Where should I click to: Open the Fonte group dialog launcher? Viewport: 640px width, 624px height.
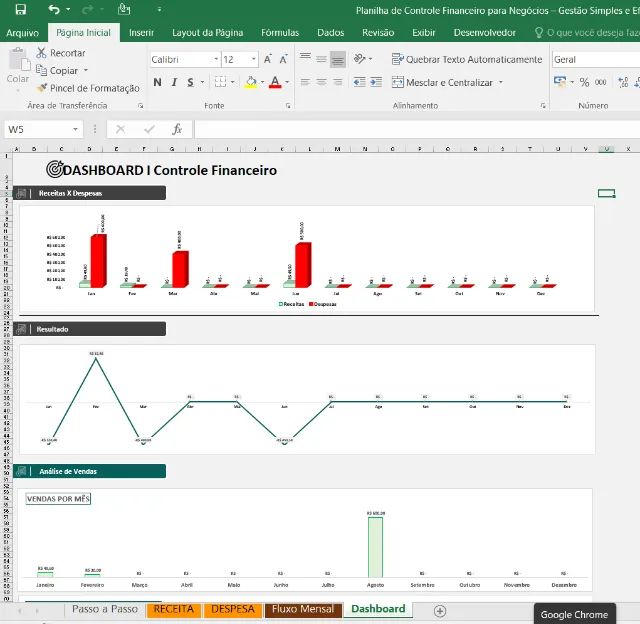point(288,106)
